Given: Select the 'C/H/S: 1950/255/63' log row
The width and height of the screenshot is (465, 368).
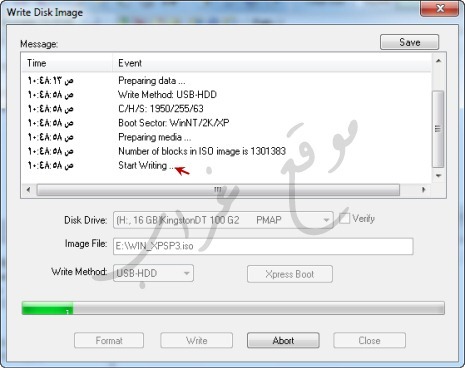Looking at the screenshot, I should click(x=227, y=109).
